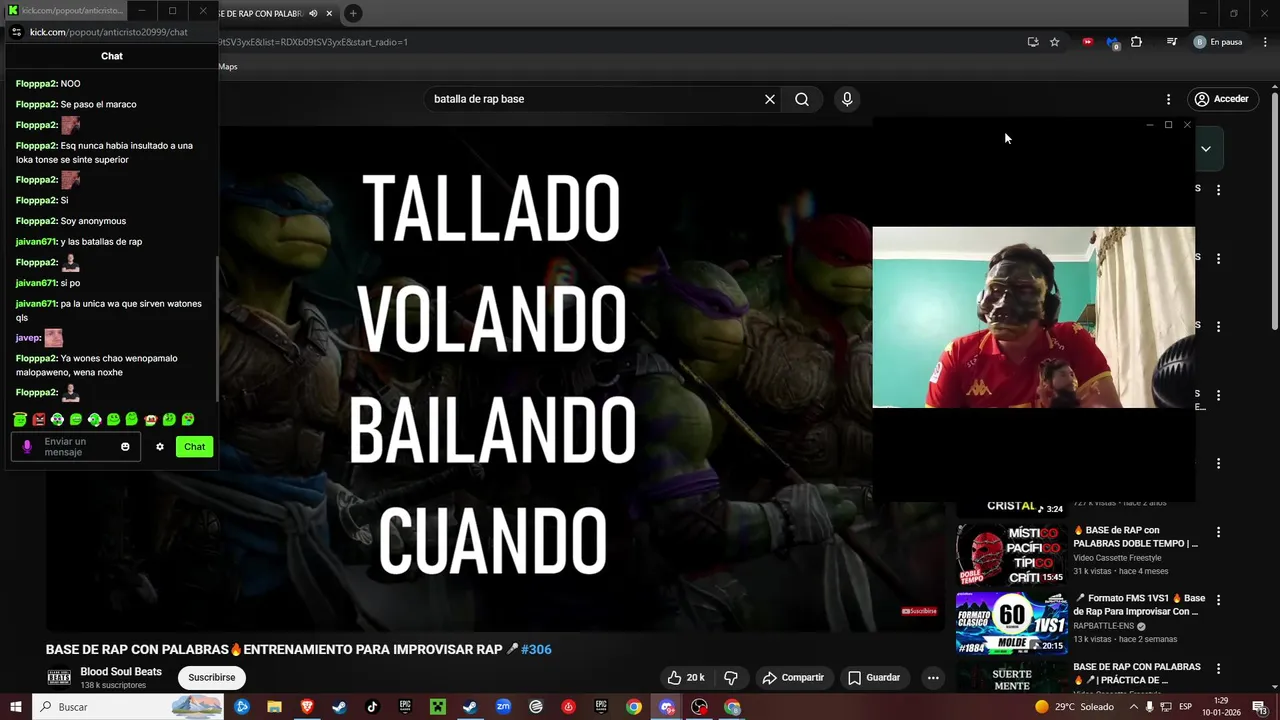Open the emoji picker in Kick chat

(125, 447)
